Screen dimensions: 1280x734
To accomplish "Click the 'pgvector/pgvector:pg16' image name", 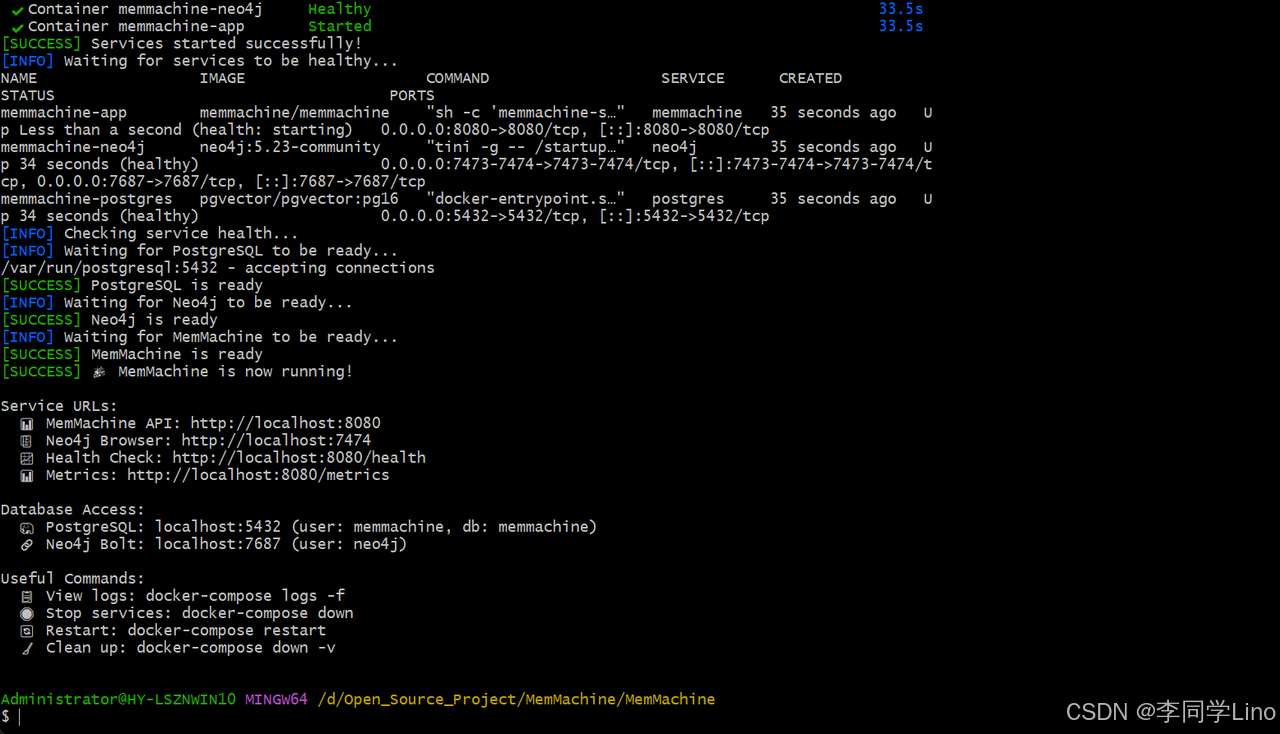I will pyautogui.click(x=299, y=199).
